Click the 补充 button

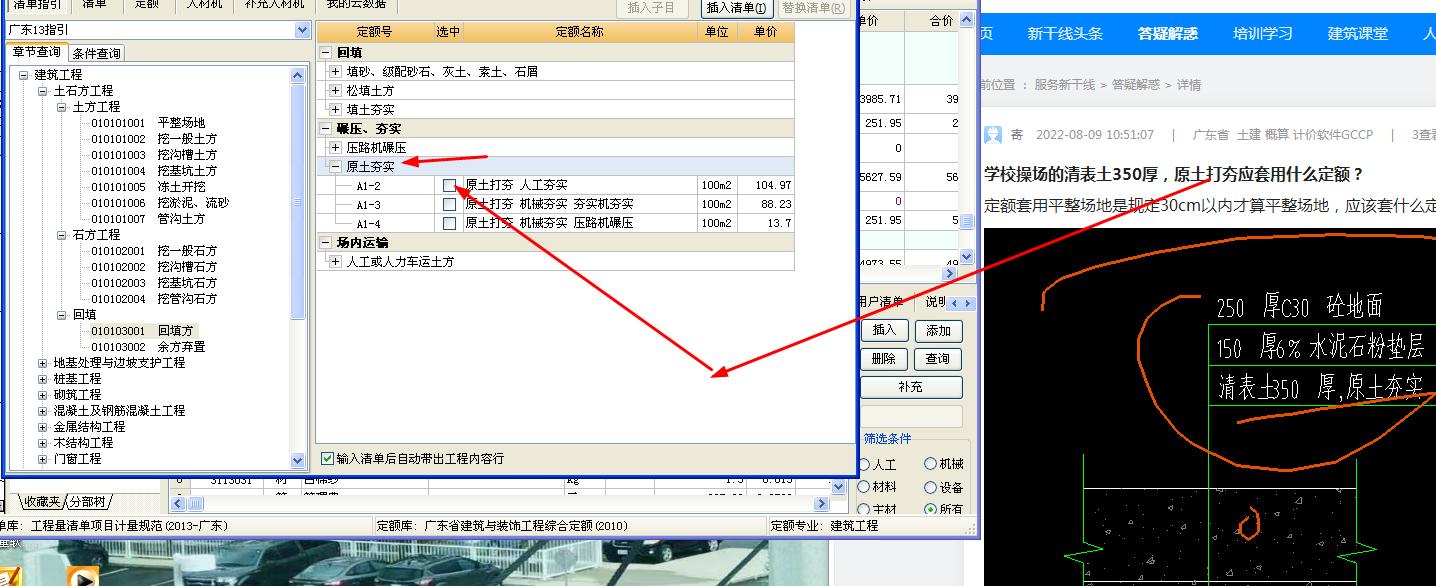pos(911,386)
